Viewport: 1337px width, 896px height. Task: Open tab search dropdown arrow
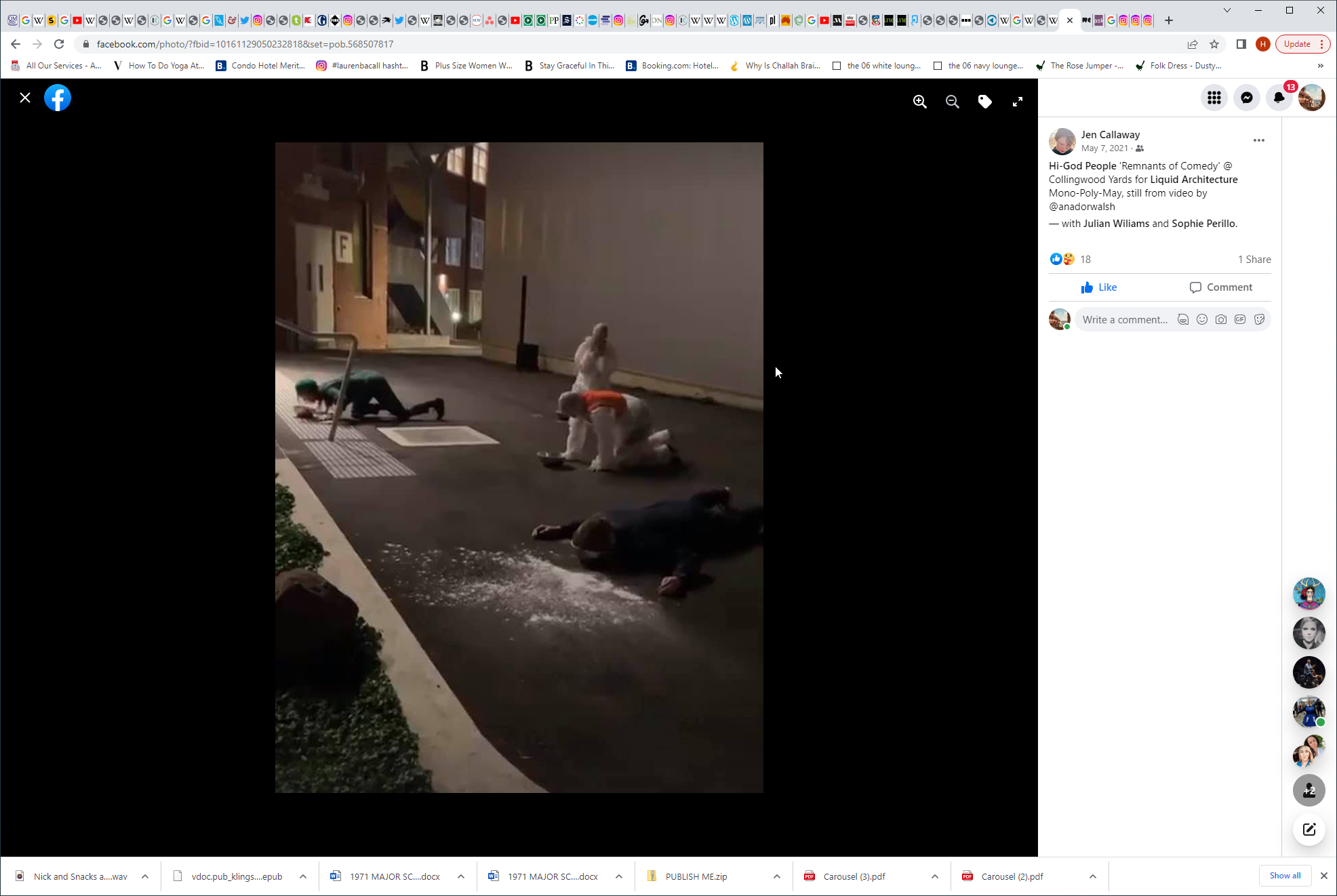tap(1226, 10)
